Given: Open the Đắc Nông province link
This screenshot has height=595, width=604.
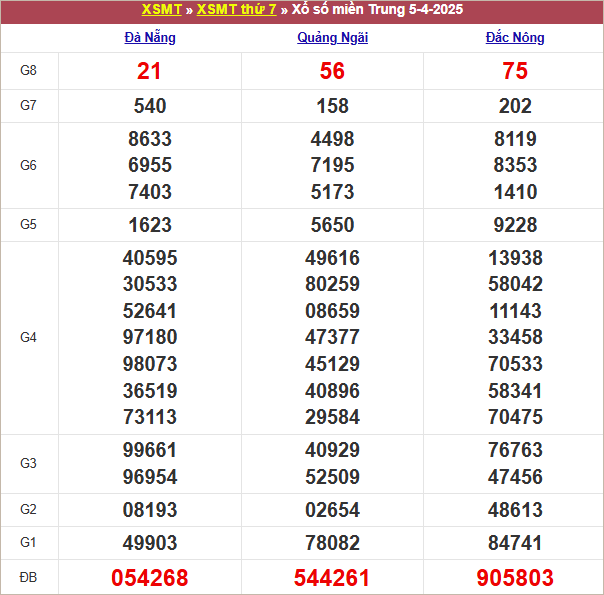Looking at the screenshot, I should coord(515,38).
